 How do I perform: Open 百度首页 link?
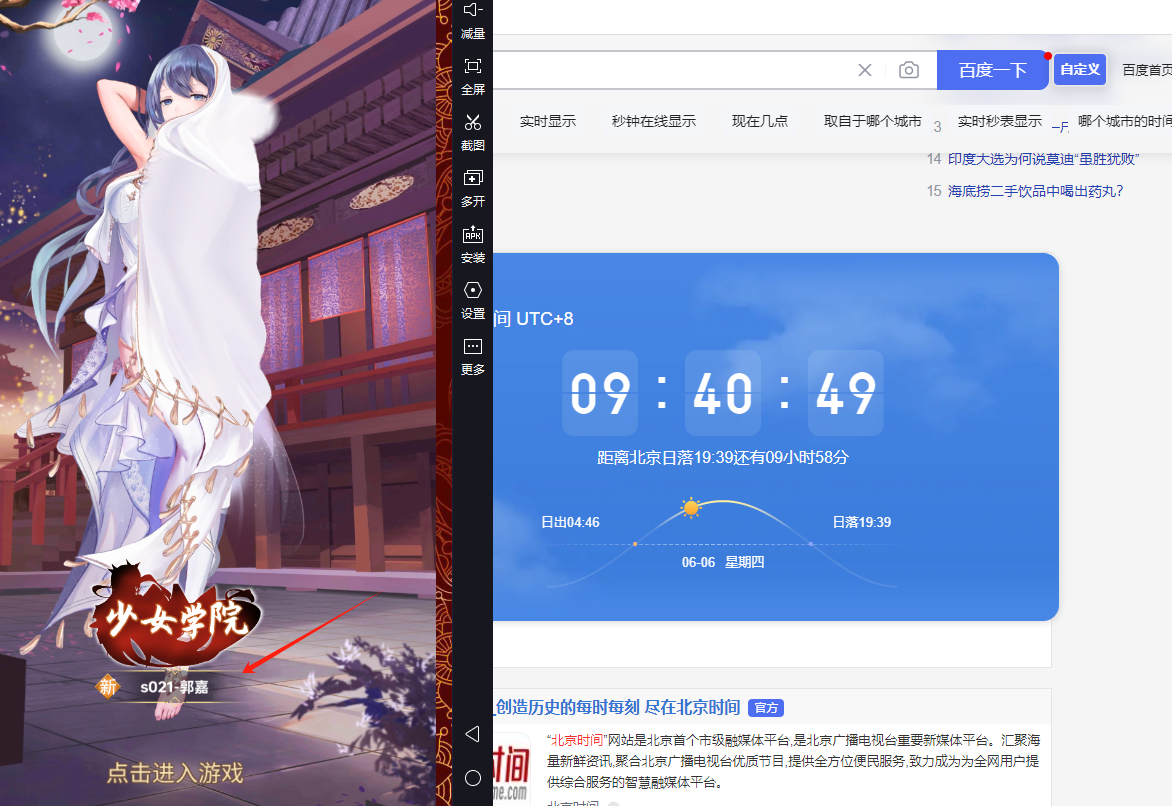click(x=1147, y=70)
